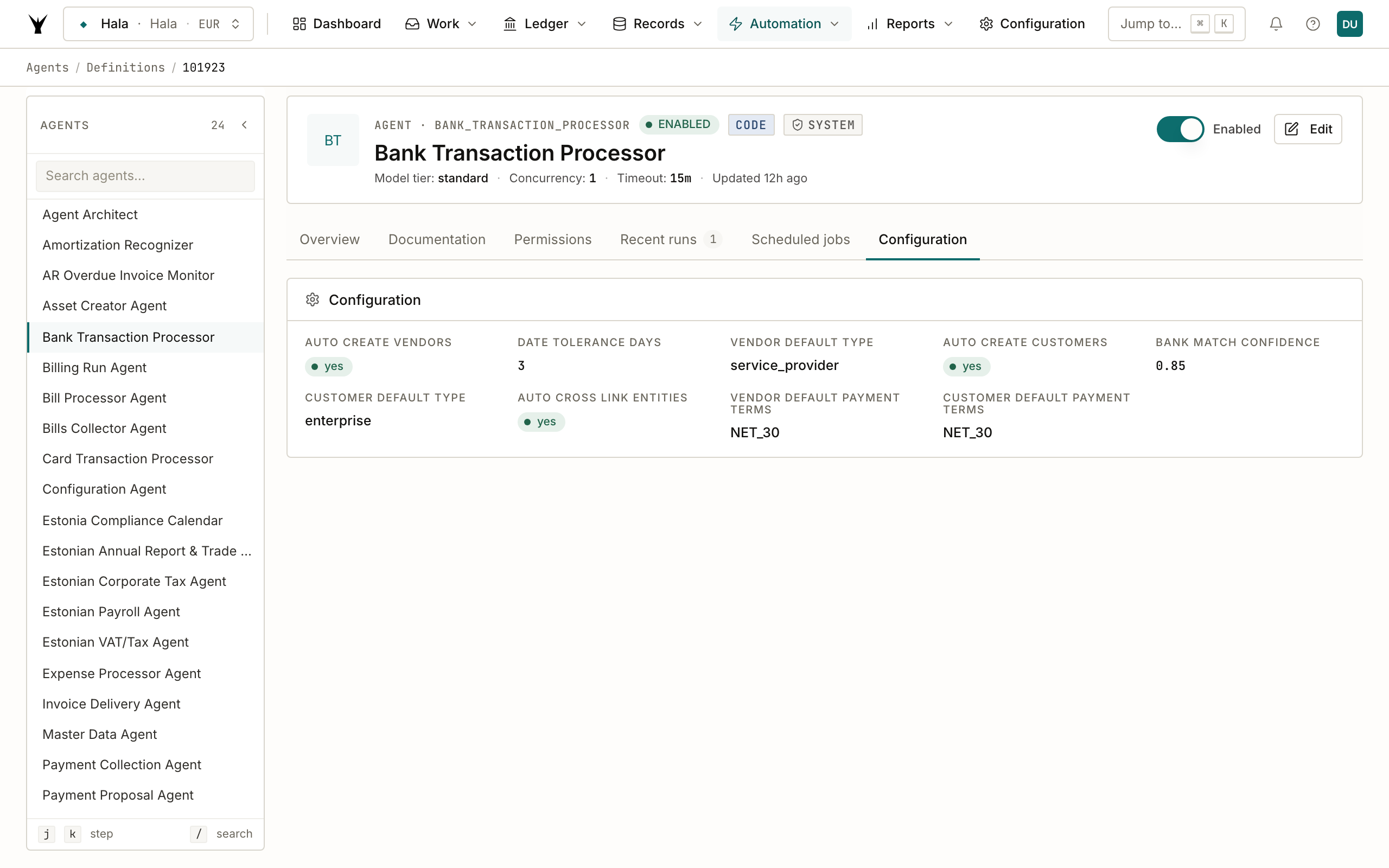Focus the Search agents field
The image size is (1389, 868).
point(145,176)
